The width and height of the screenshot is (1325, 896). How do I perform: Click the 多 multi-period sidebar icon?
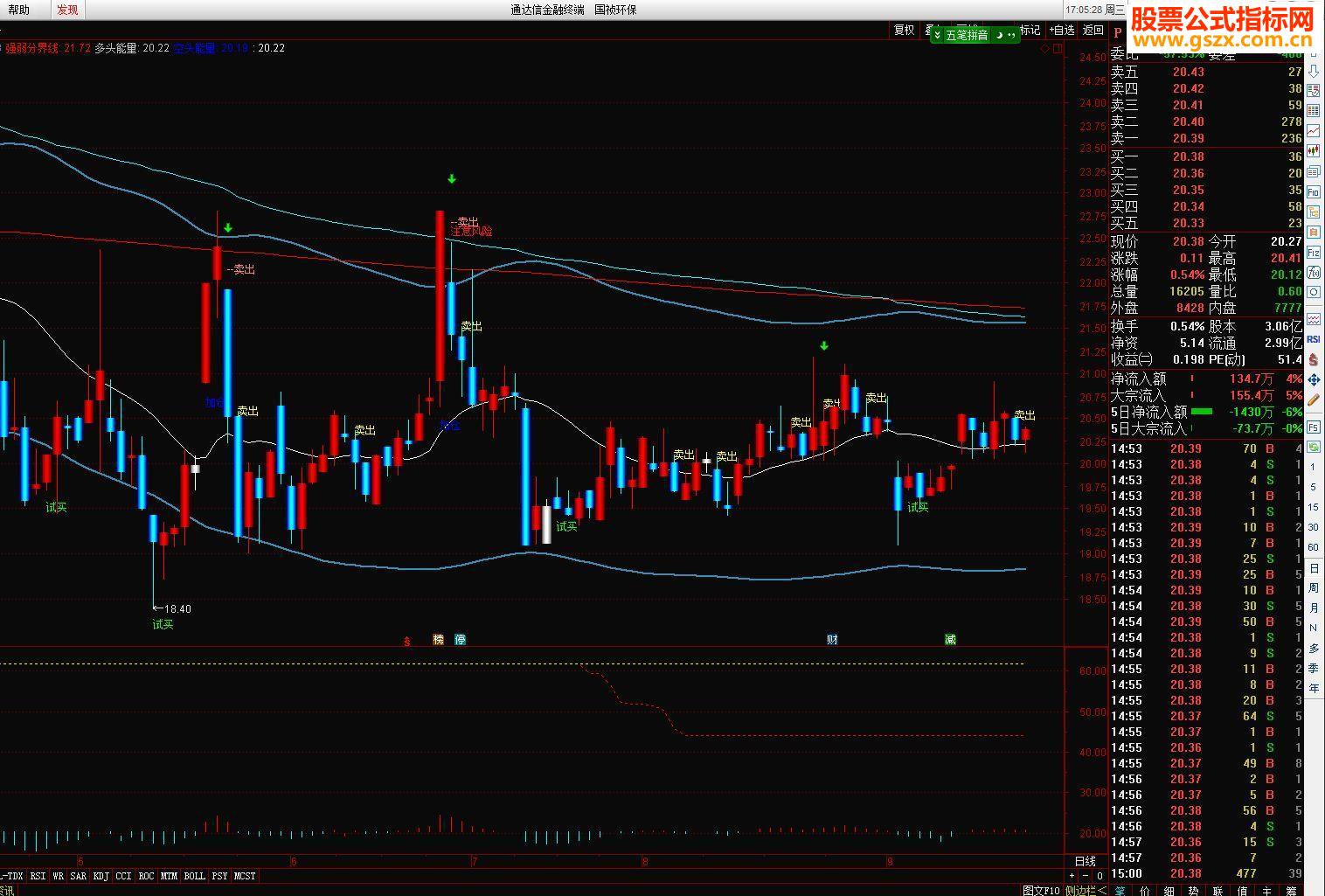[x=1314, y=649]
